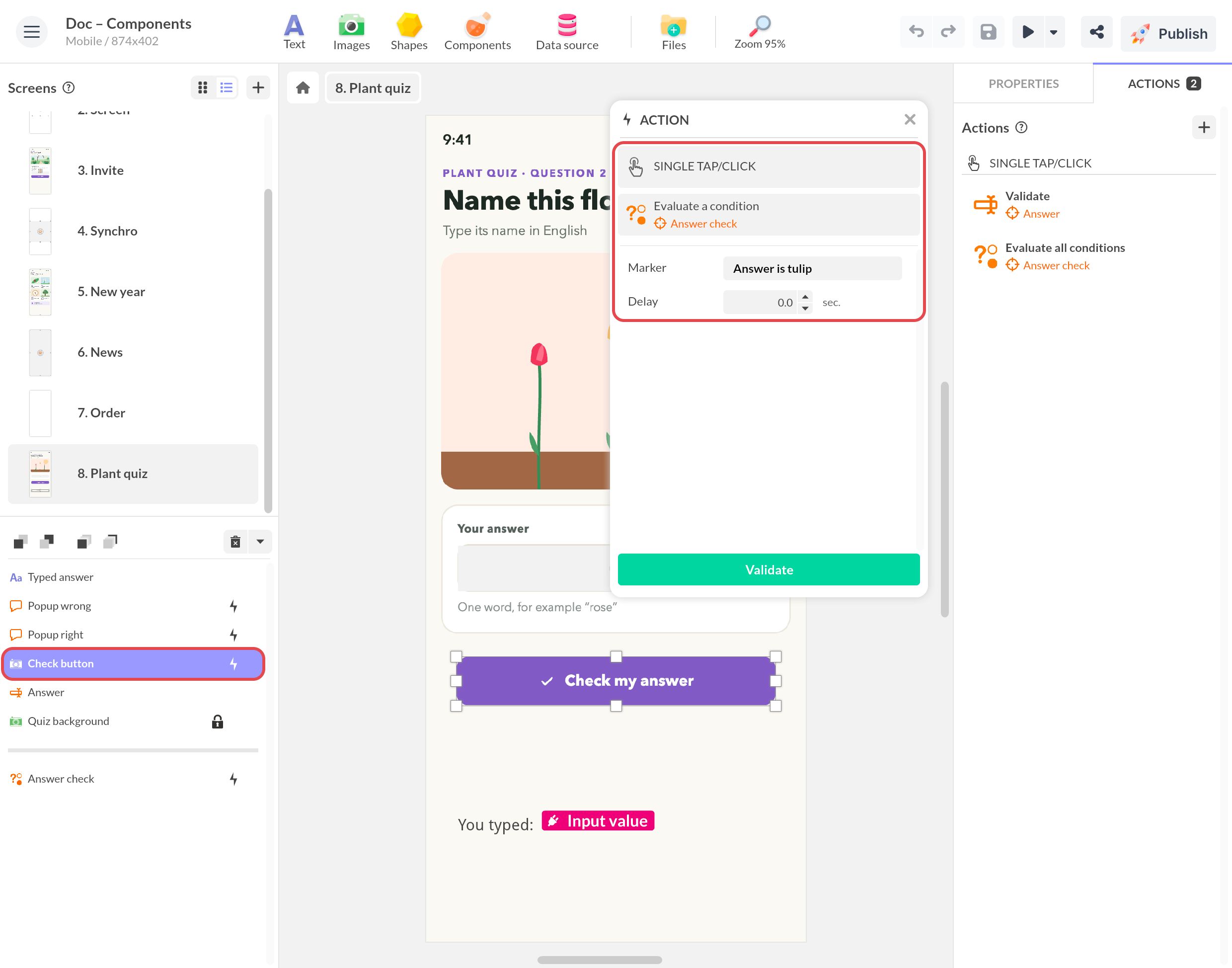Share the project via the share icon

pos(1096,32)
